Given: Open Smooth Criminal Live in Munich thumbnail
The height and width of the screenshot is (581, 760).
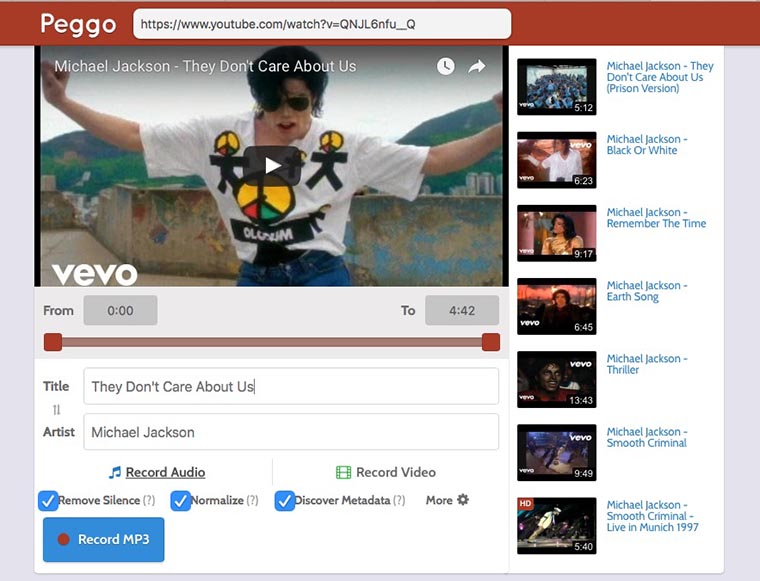Looking at the screenshot, I should 556,526.
